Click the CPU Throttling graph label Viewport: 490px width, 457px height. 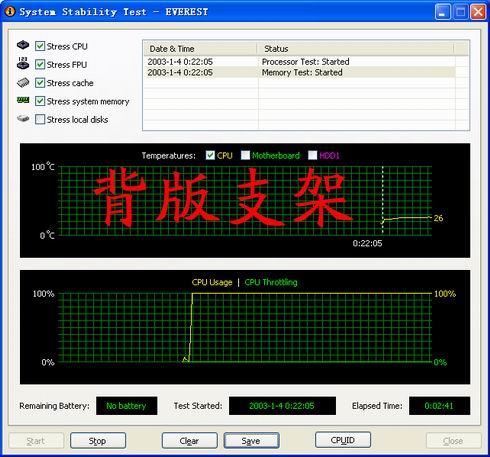tap(271, 282)
